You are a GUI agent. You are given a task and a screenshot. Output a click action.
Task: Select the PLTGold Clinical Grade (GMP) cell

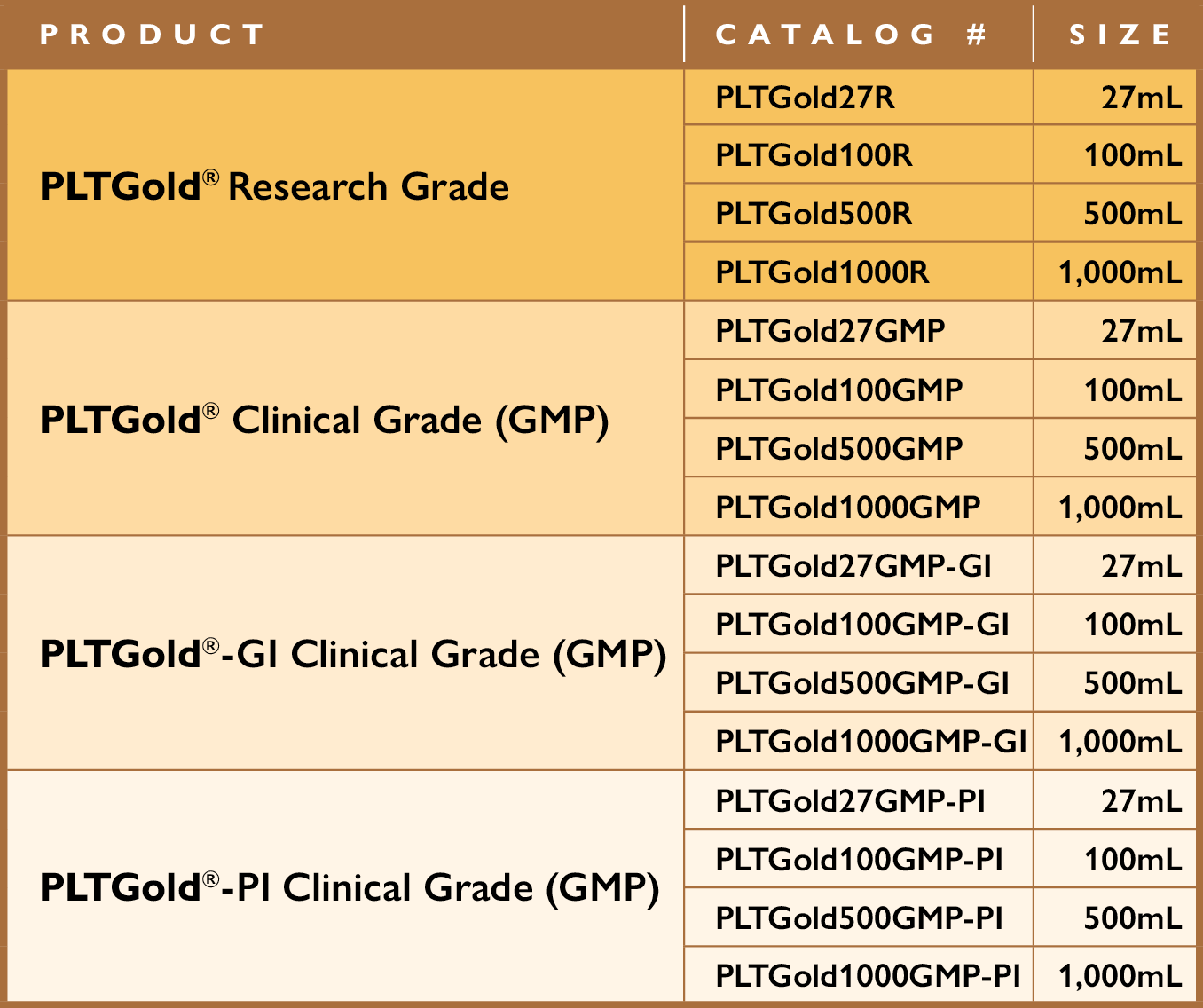[x=325, y=420]
